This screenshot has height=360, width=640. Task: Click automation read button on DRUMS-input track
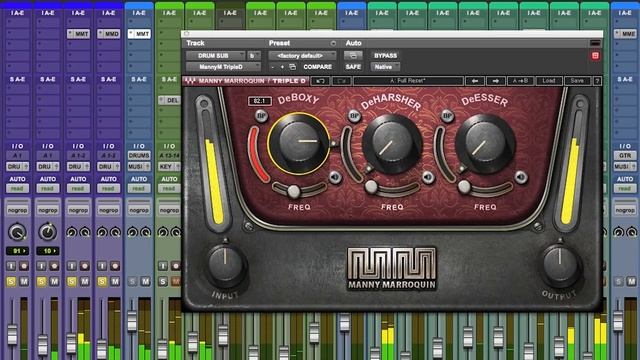pyautogui.click(x=139, y=189)
